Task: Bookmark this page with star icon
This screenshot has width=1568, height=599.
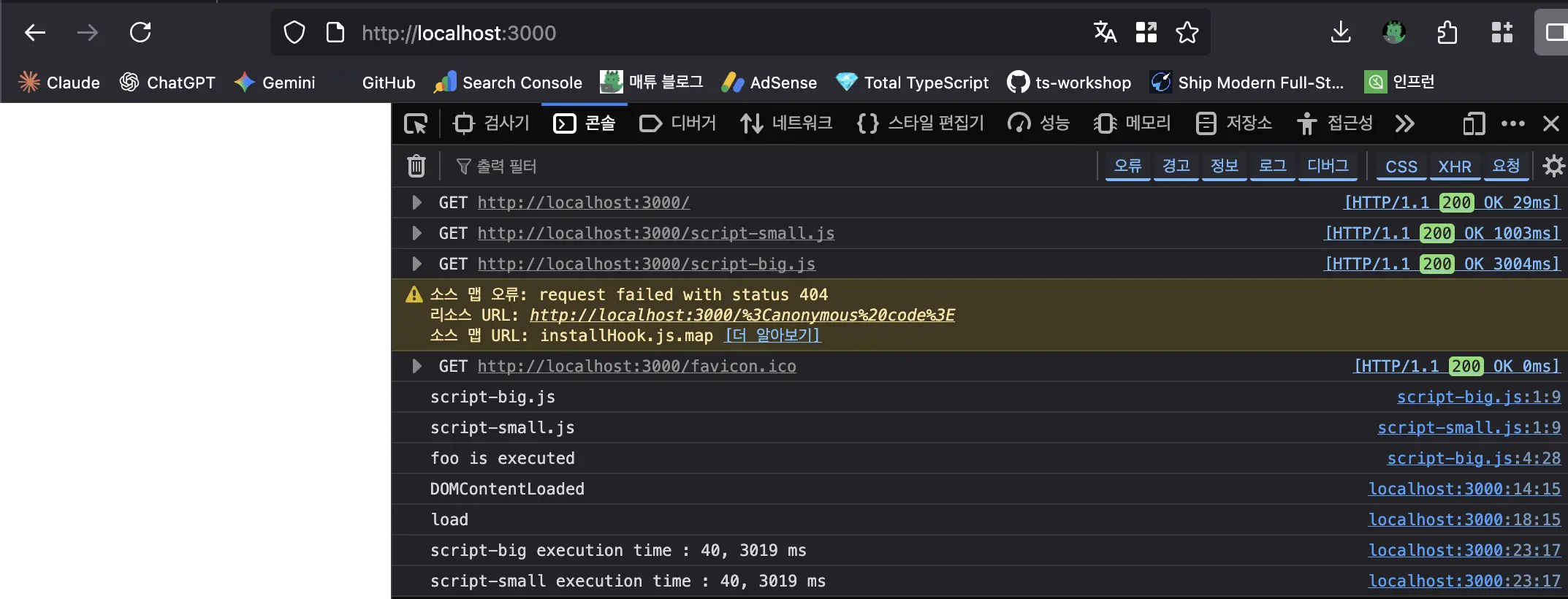Action: tap(1187, 33)
